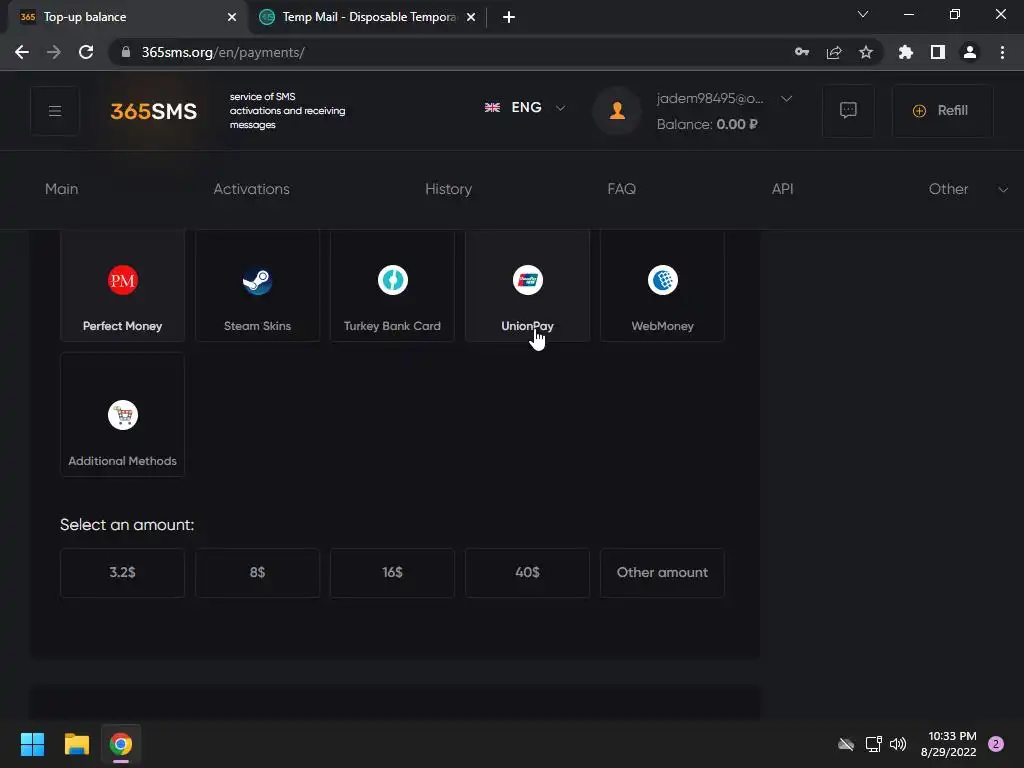Open the Activations page

[251, 189]
